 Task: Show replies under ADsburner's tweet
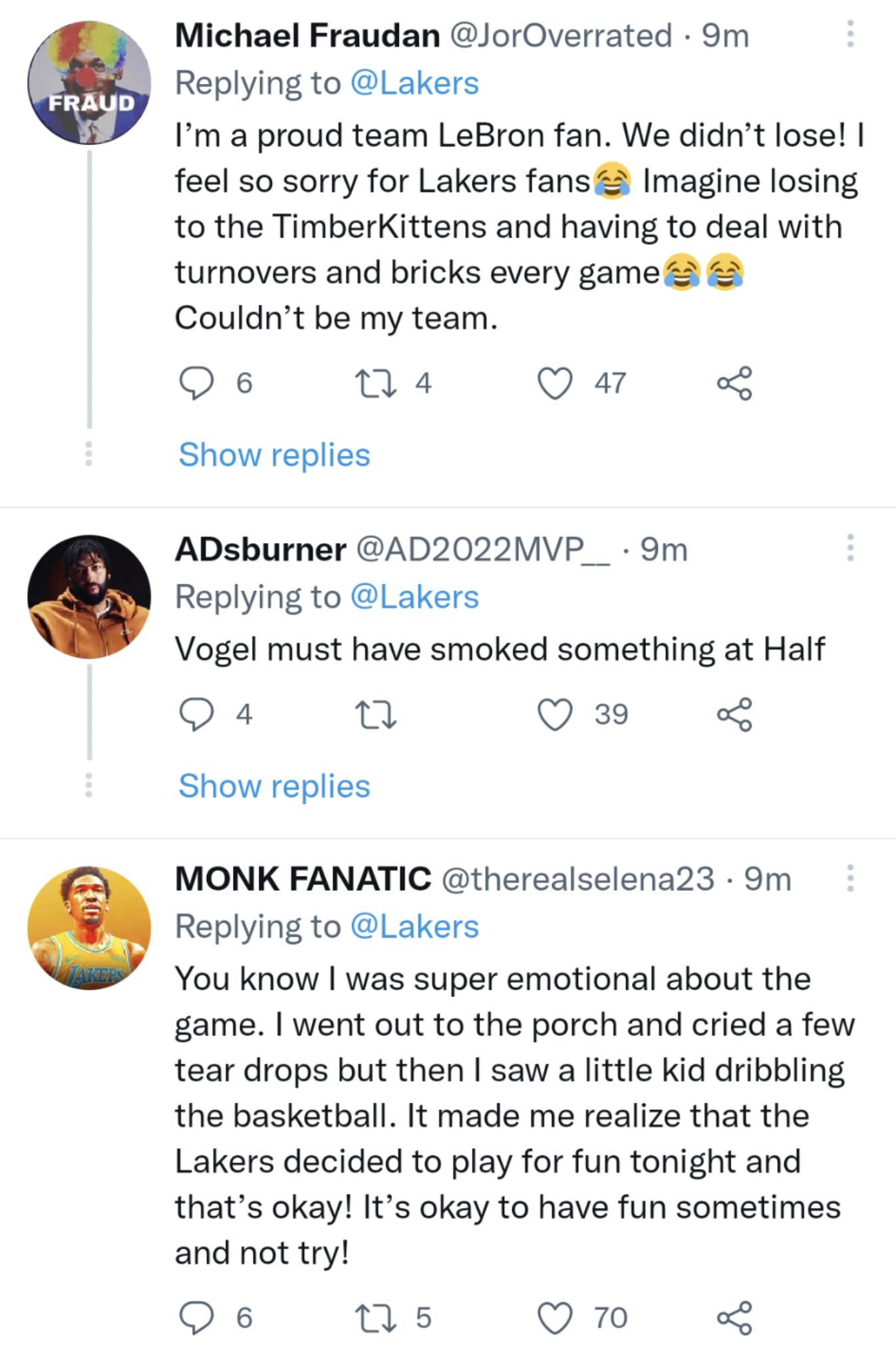tap(274, 787)
